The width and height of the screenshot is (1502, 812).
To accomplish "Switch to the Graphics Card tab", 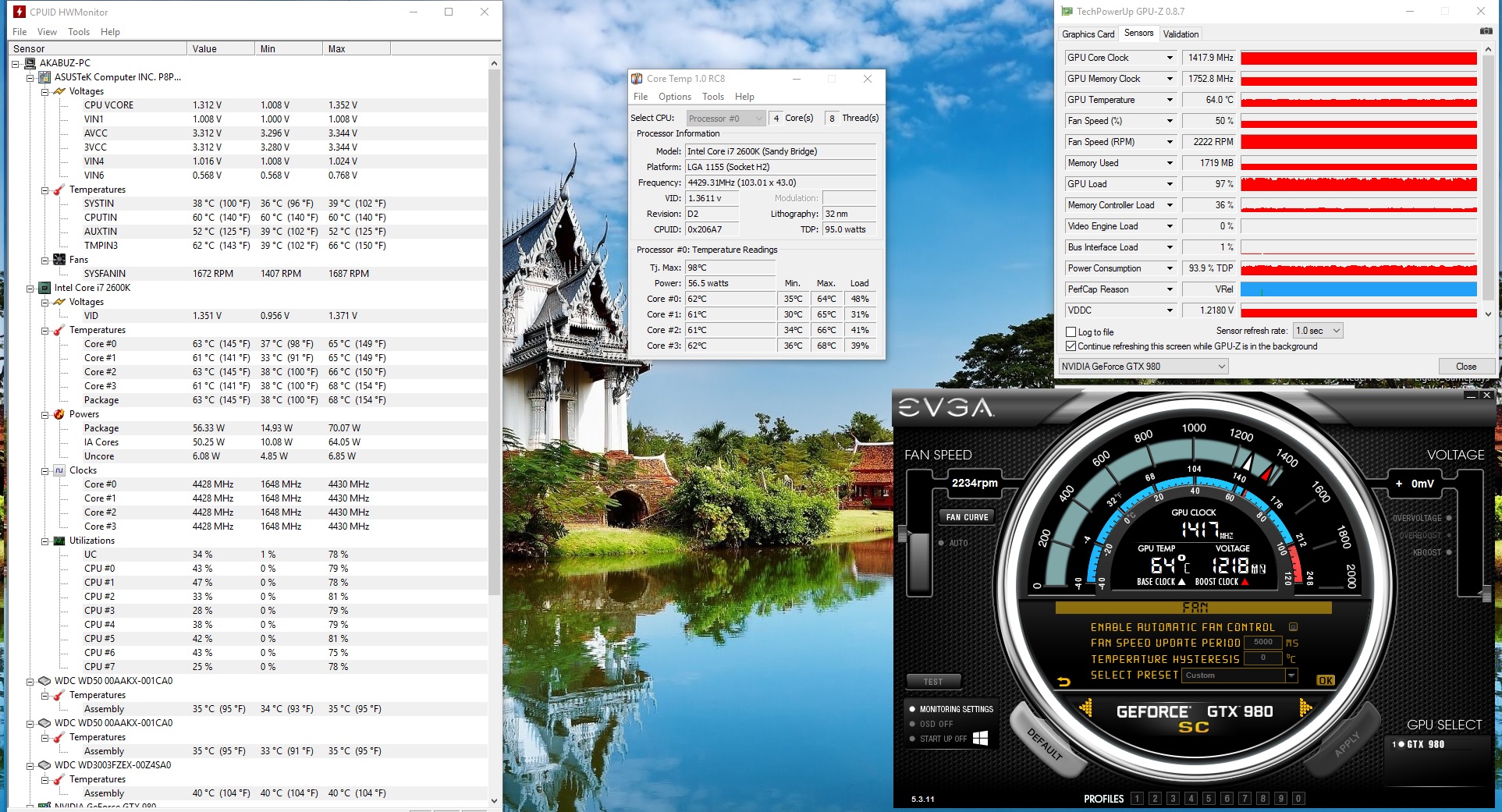I will point(1088,34).
